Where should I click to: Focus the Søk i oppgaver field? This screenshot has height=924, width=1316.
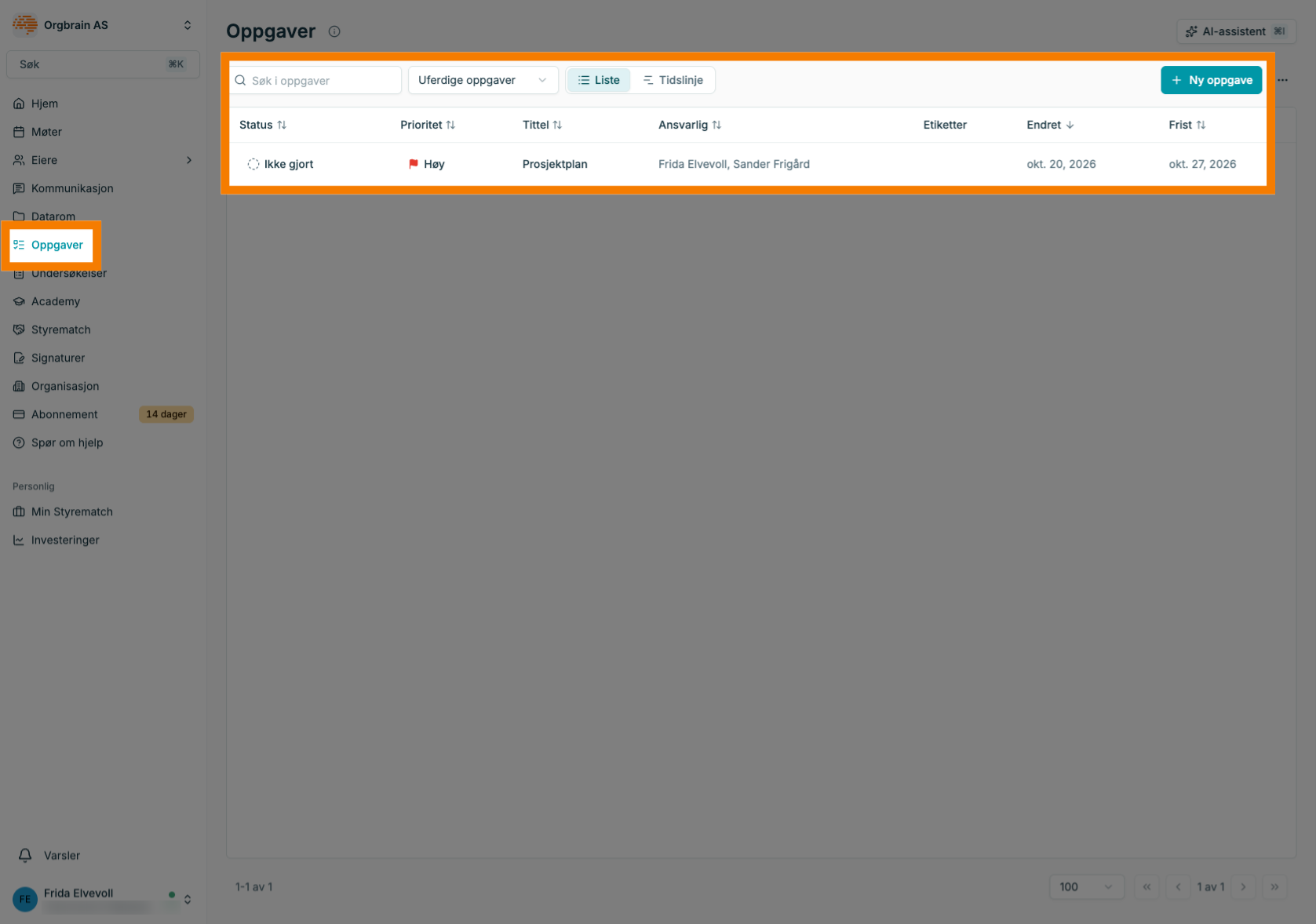point(315,80)
